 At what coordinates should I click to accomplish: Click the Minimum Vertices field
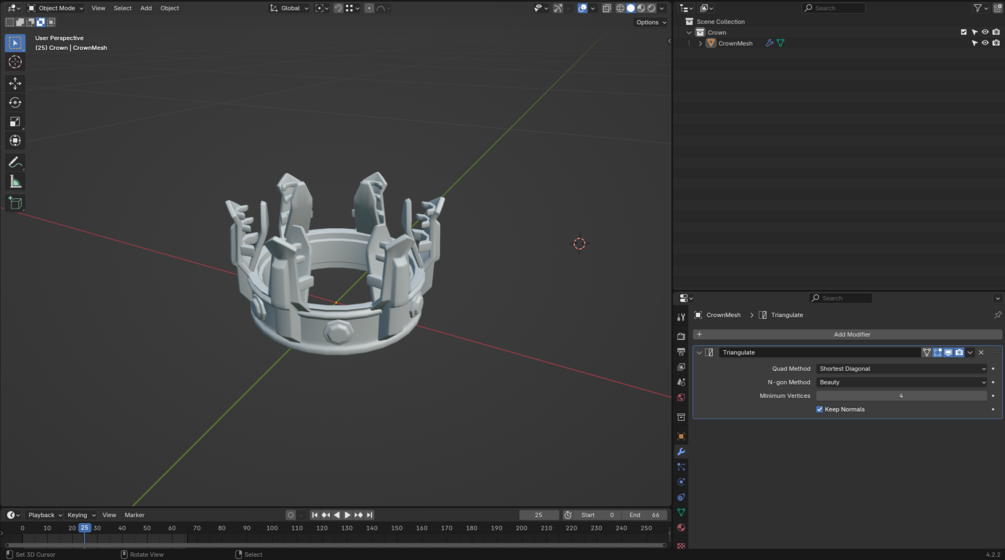(901, 396)
